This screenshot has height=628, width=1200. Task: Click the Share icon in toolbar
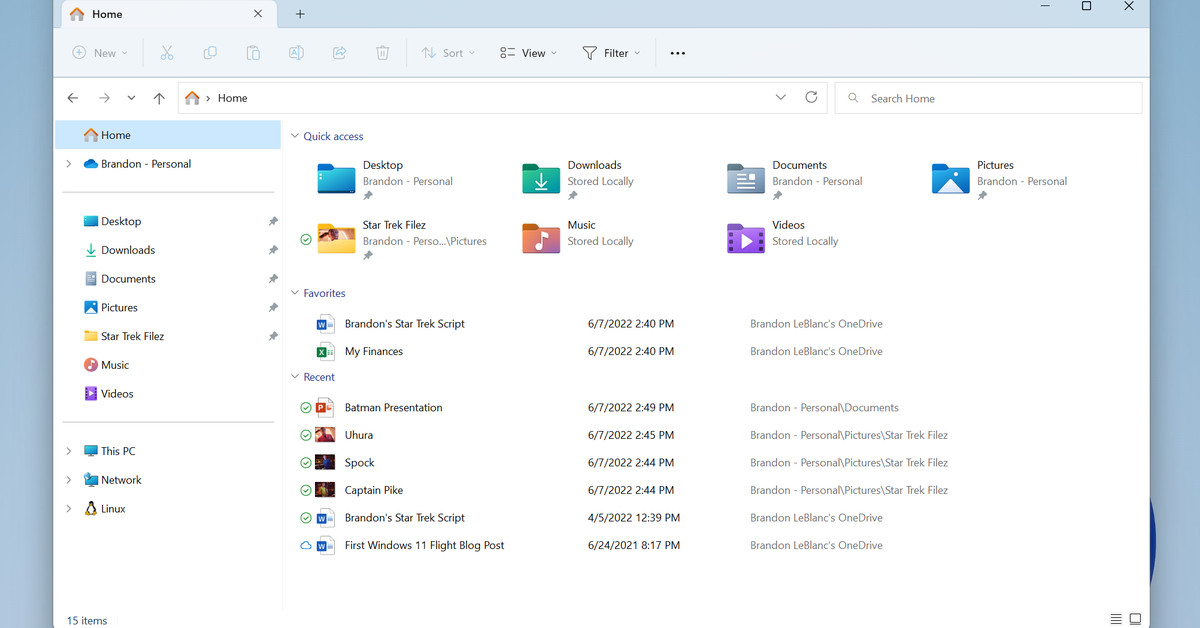tap(339, 53)
